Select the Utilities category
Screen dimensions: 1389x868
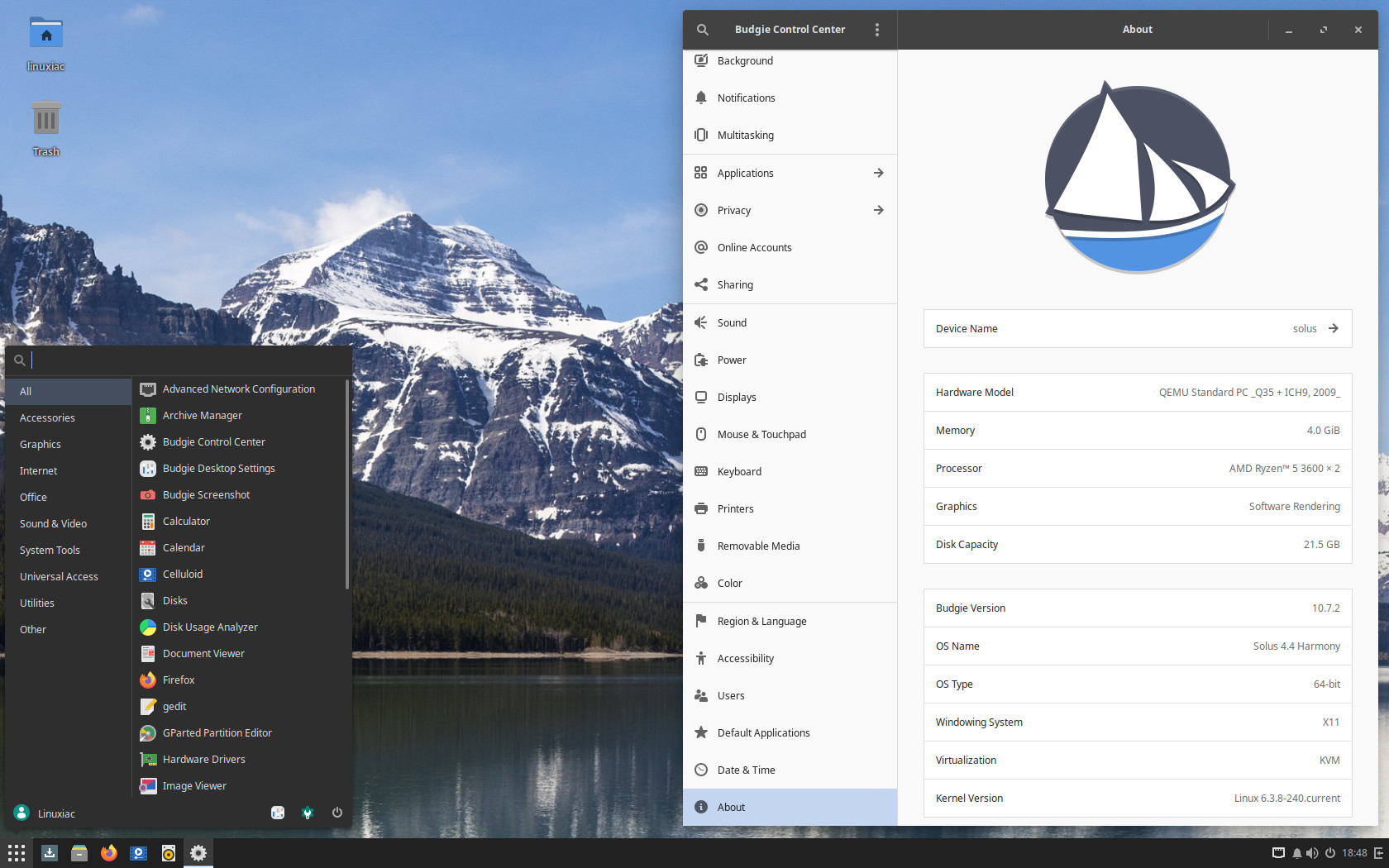point(69,603)
